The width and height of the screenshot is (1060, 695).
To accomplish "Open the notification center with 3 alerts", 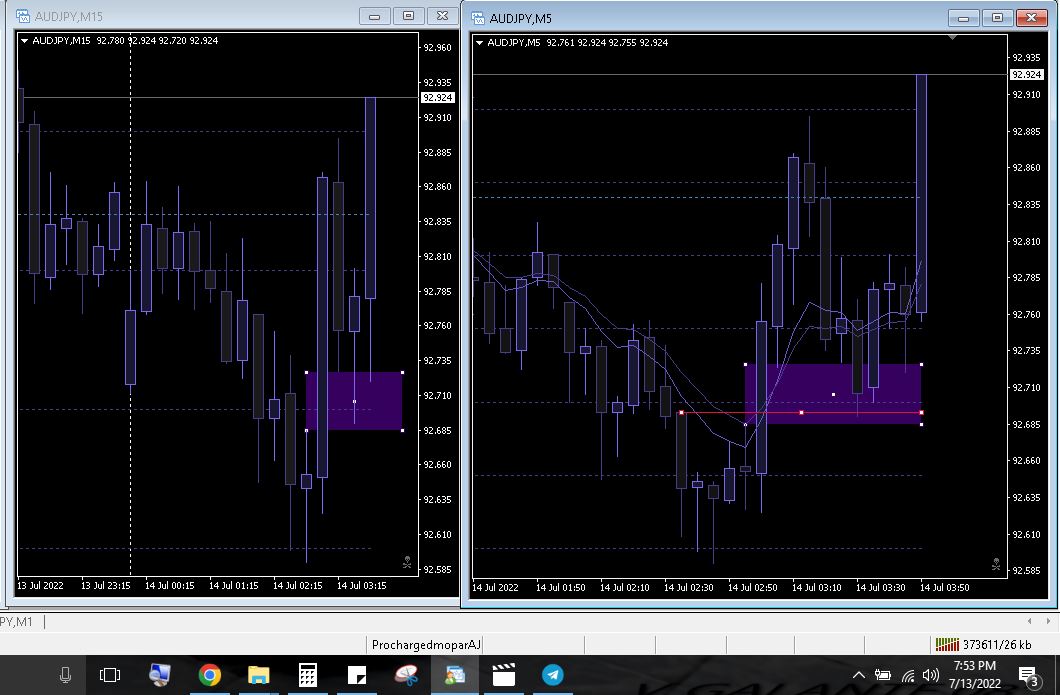I will coord(1027,675).
